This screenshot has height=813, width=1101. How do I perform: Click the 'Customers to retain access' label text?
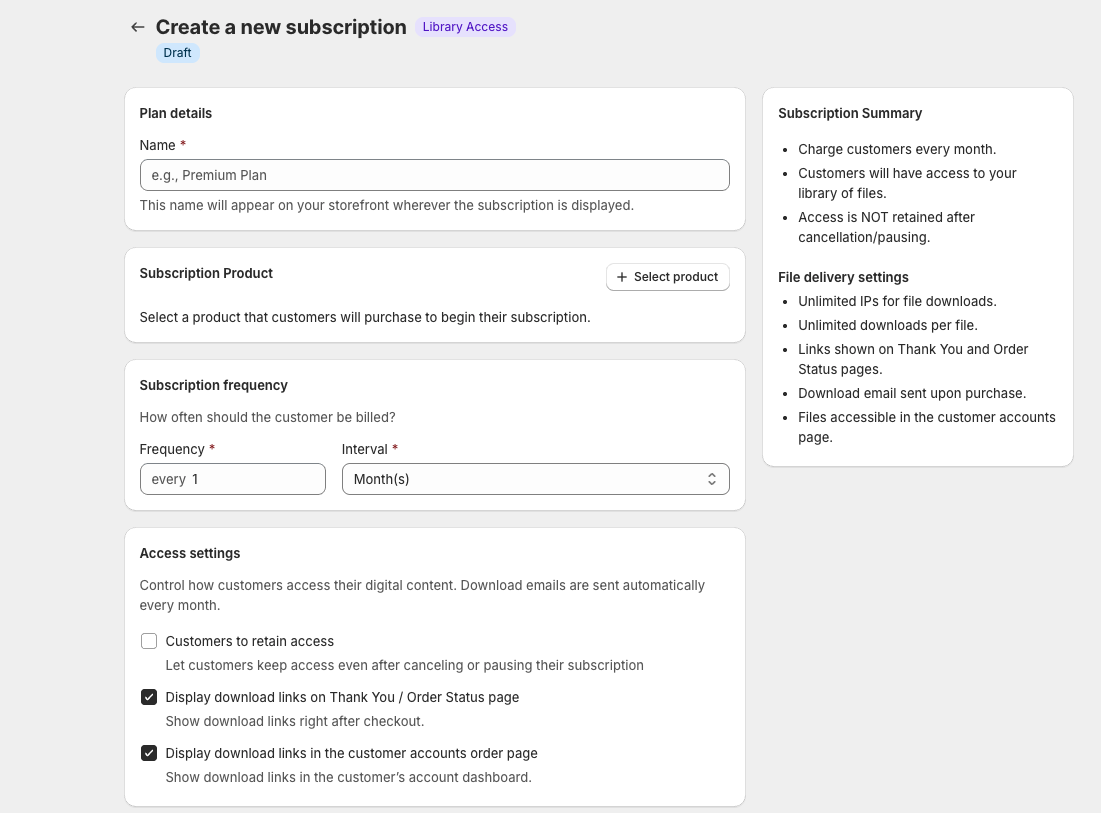click(249, 641)
